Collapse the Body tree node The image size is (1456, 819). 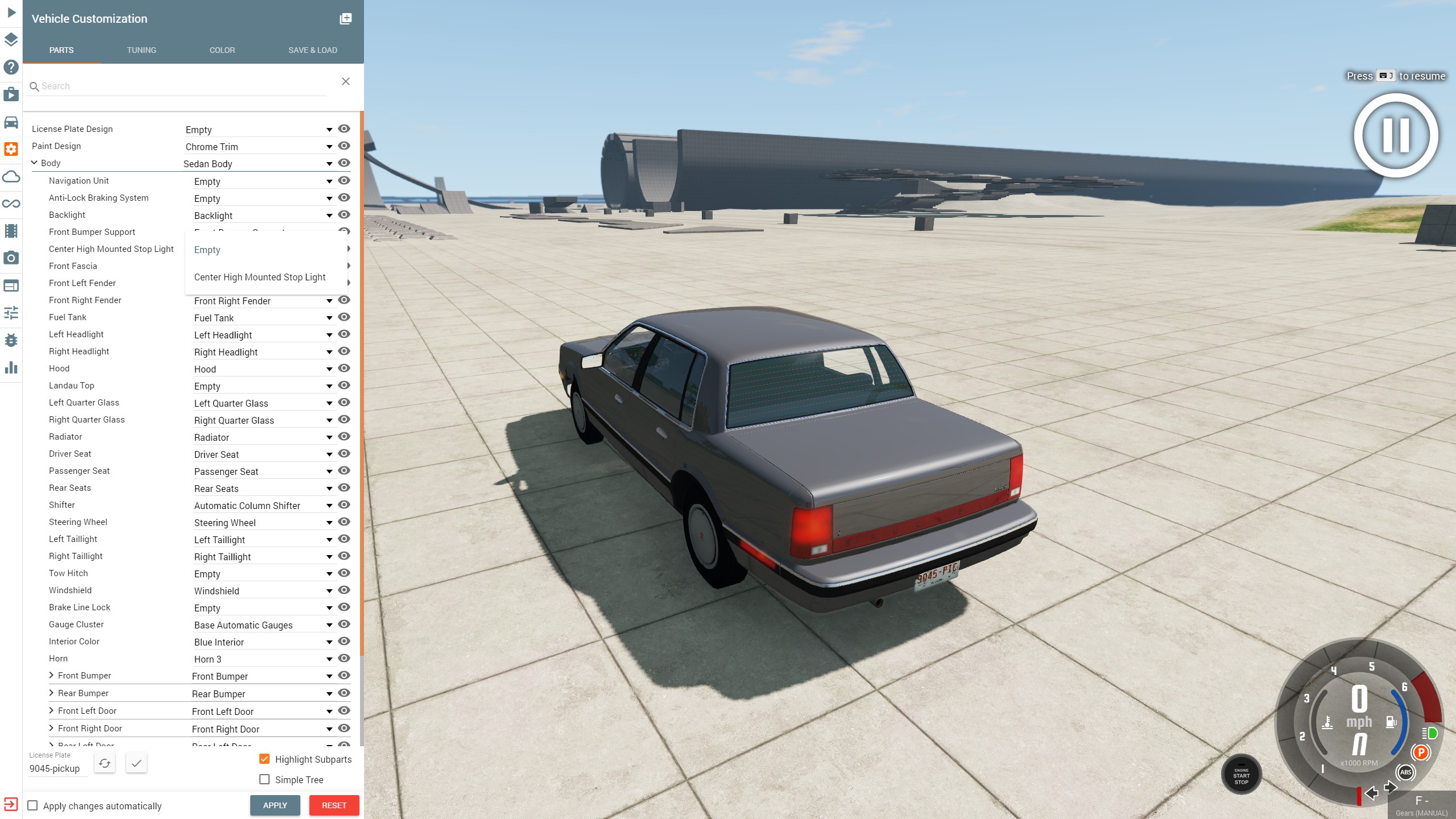pyautogui.click(x=35, y=163)
